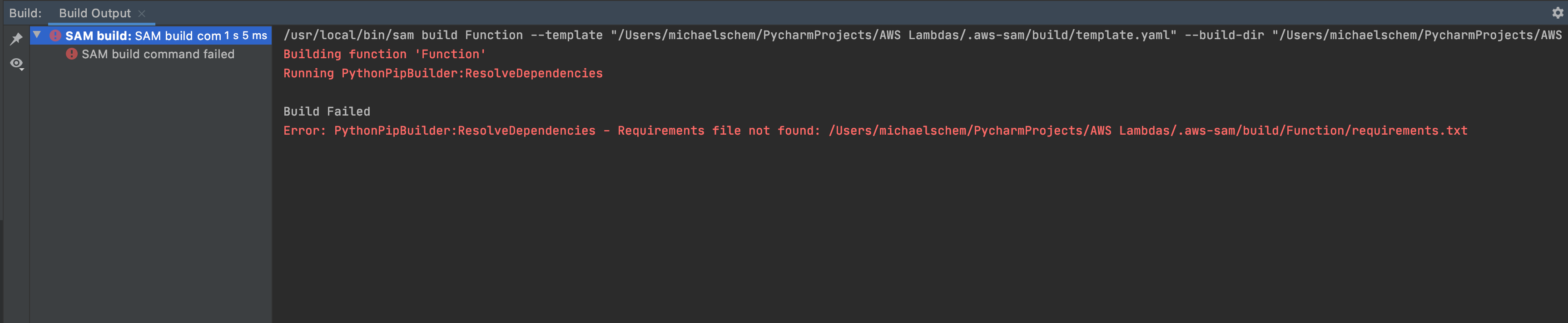Close the Build Output tab

(142, 12)
